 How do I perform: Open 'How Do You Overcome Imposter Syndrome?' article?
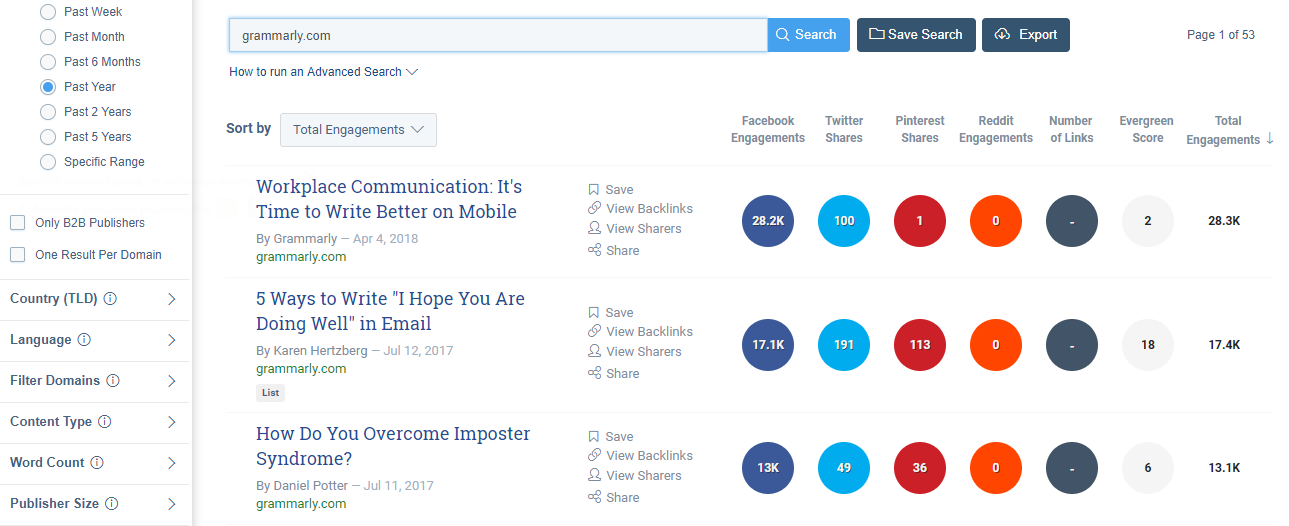(393, 446)
